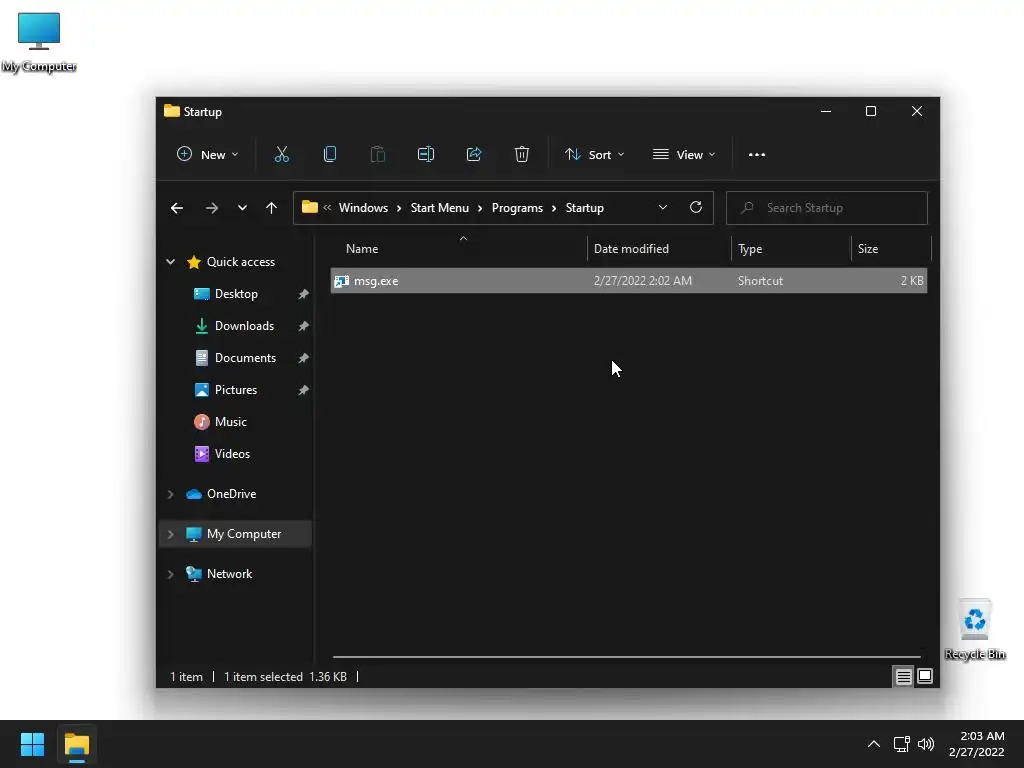Open the My Computer desktop icon
Screen dimensions: 1024x768
(x=39, y=42)
